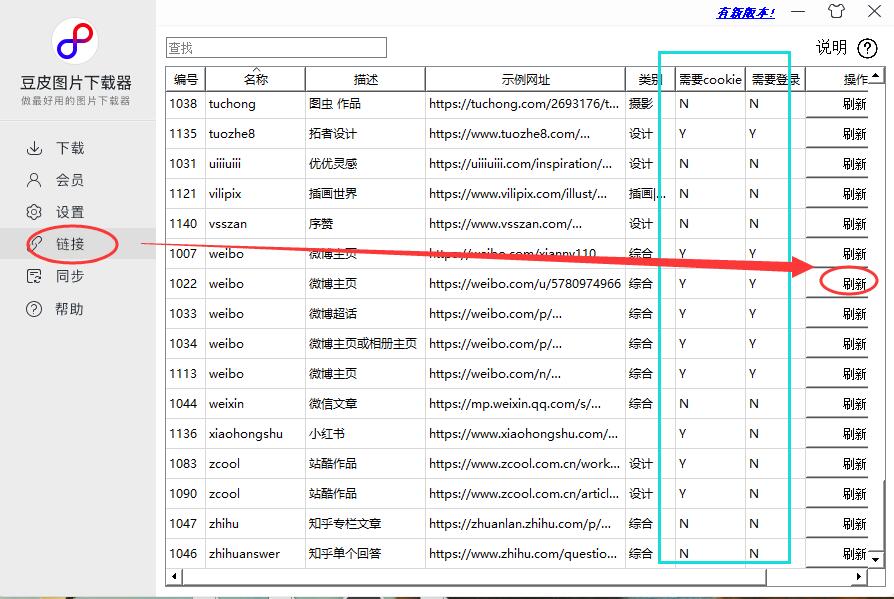Click the vertical scrollbar up arrow

876,75
